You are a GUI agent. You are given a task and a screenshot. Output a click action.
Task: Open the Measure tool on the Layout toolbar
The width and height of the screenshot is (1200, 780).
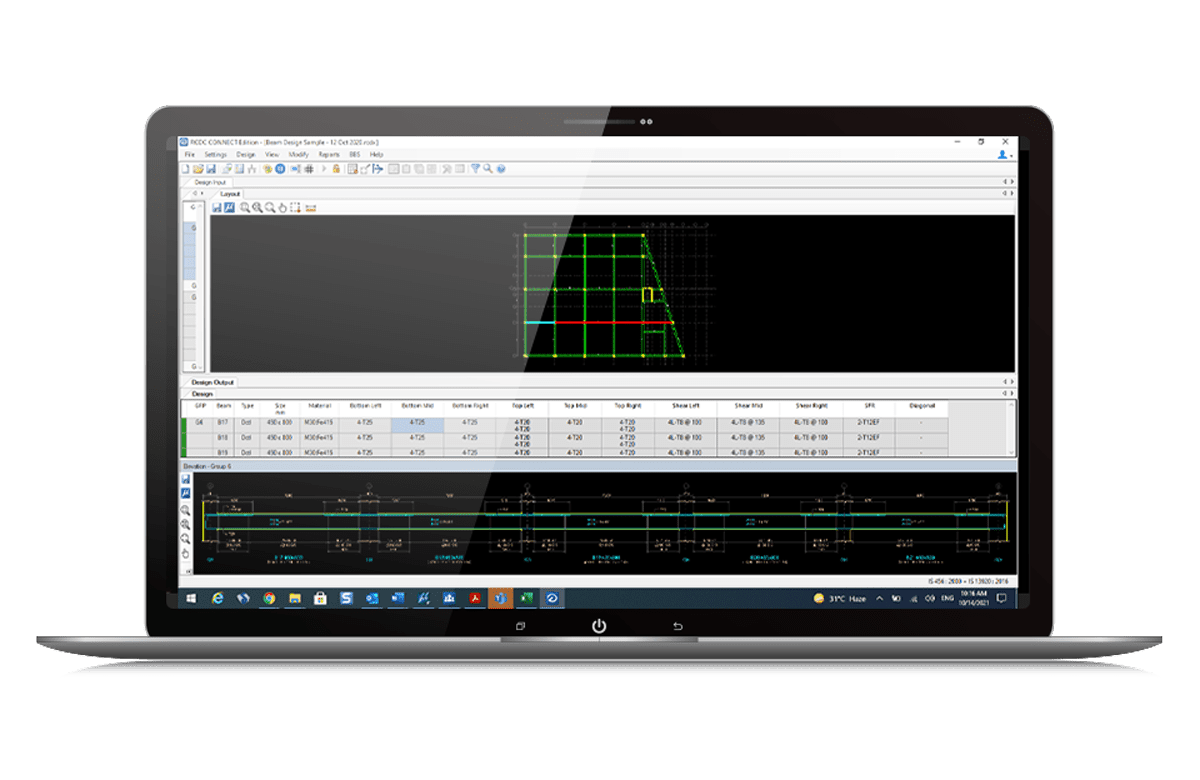310,208
